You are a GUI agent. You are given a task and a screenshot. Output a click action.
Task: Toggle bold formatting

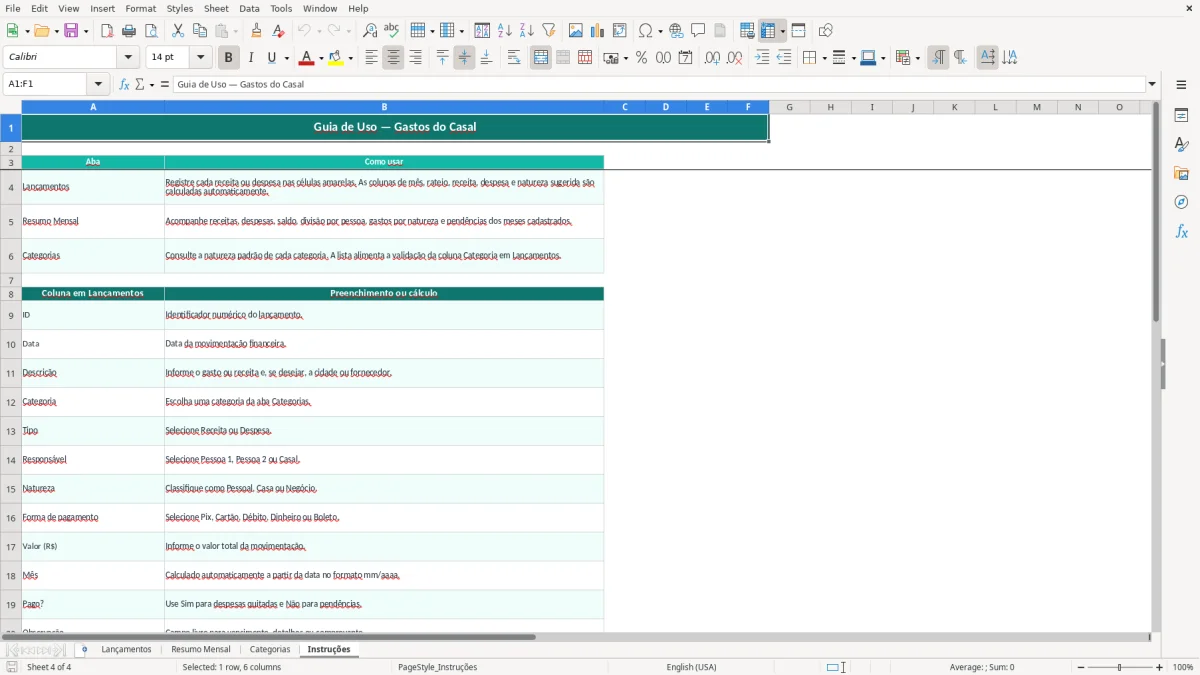tap(229, 58)
